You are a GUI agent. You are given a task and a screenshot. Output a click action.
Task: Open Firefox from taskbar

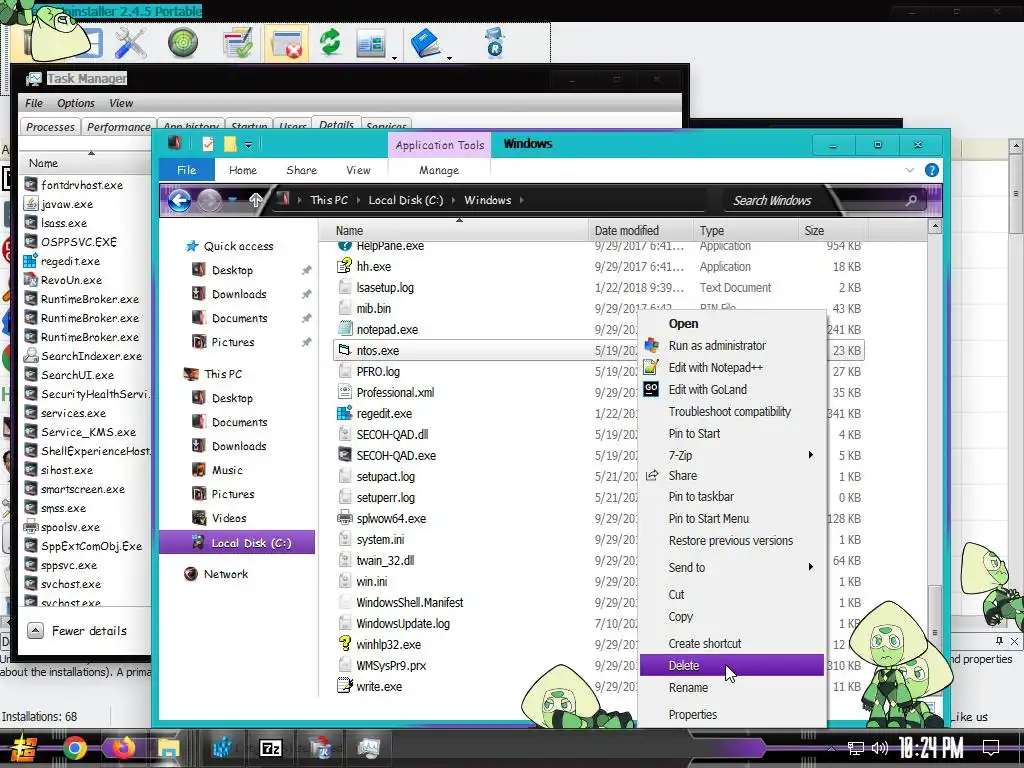tap(121, 748)
